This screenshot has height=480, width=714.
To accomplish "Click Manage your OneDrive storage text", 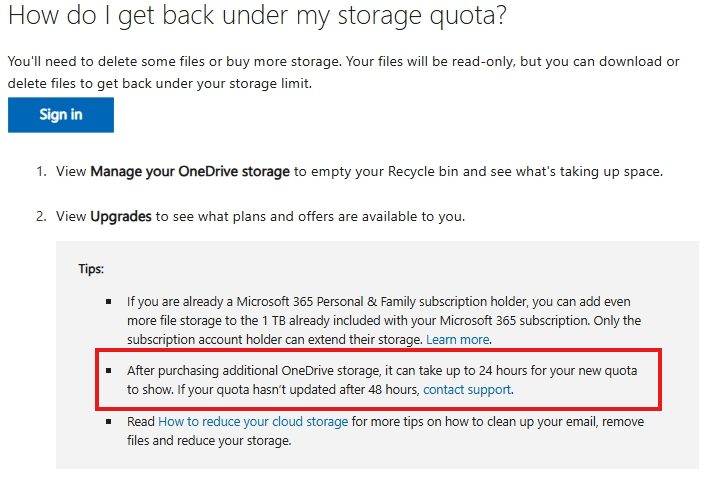I will (190, 171).
